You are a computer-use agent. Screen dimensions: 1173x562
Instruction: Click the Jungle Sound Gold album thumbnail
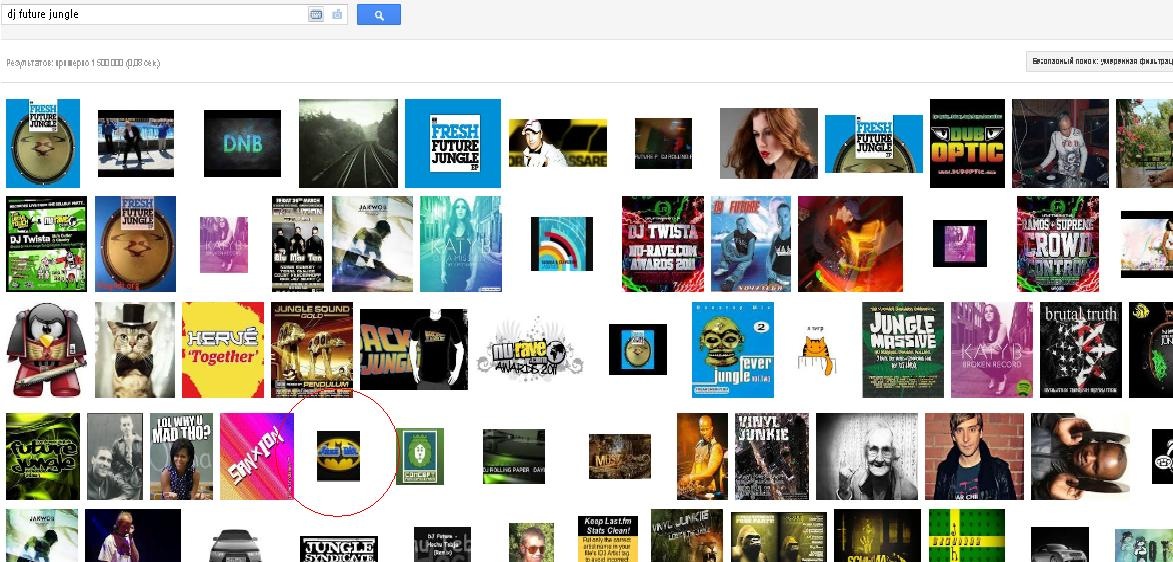(312, 349)
